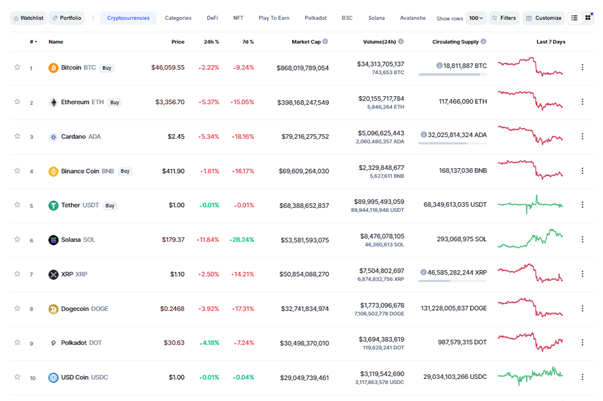Star Dogecoin row for watchlist
The height and width of the screenshot is (401, 603).
tap(17, 308)
